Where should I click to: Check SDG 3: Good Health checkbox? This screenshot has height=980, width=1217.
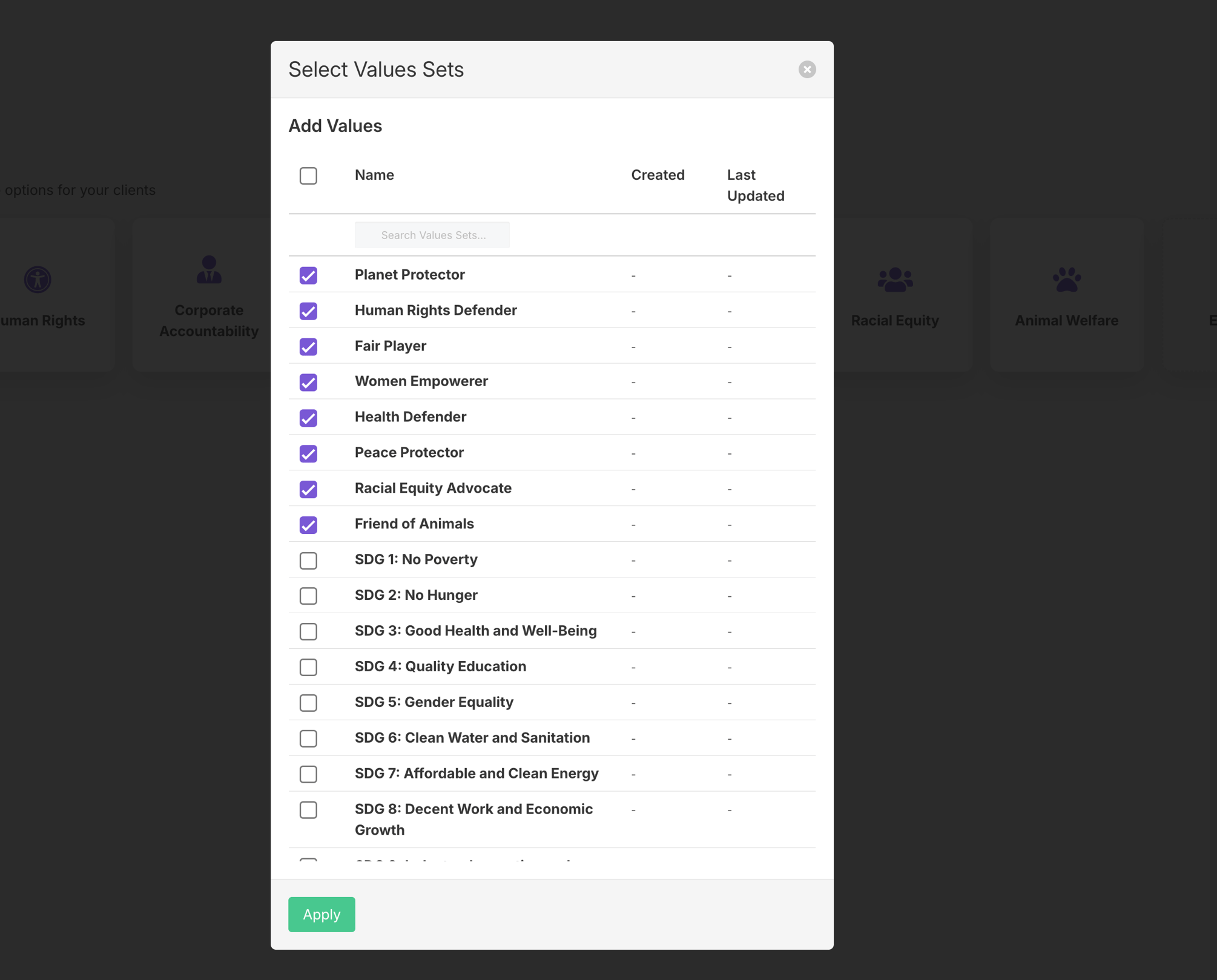click(x=308, y=631)
